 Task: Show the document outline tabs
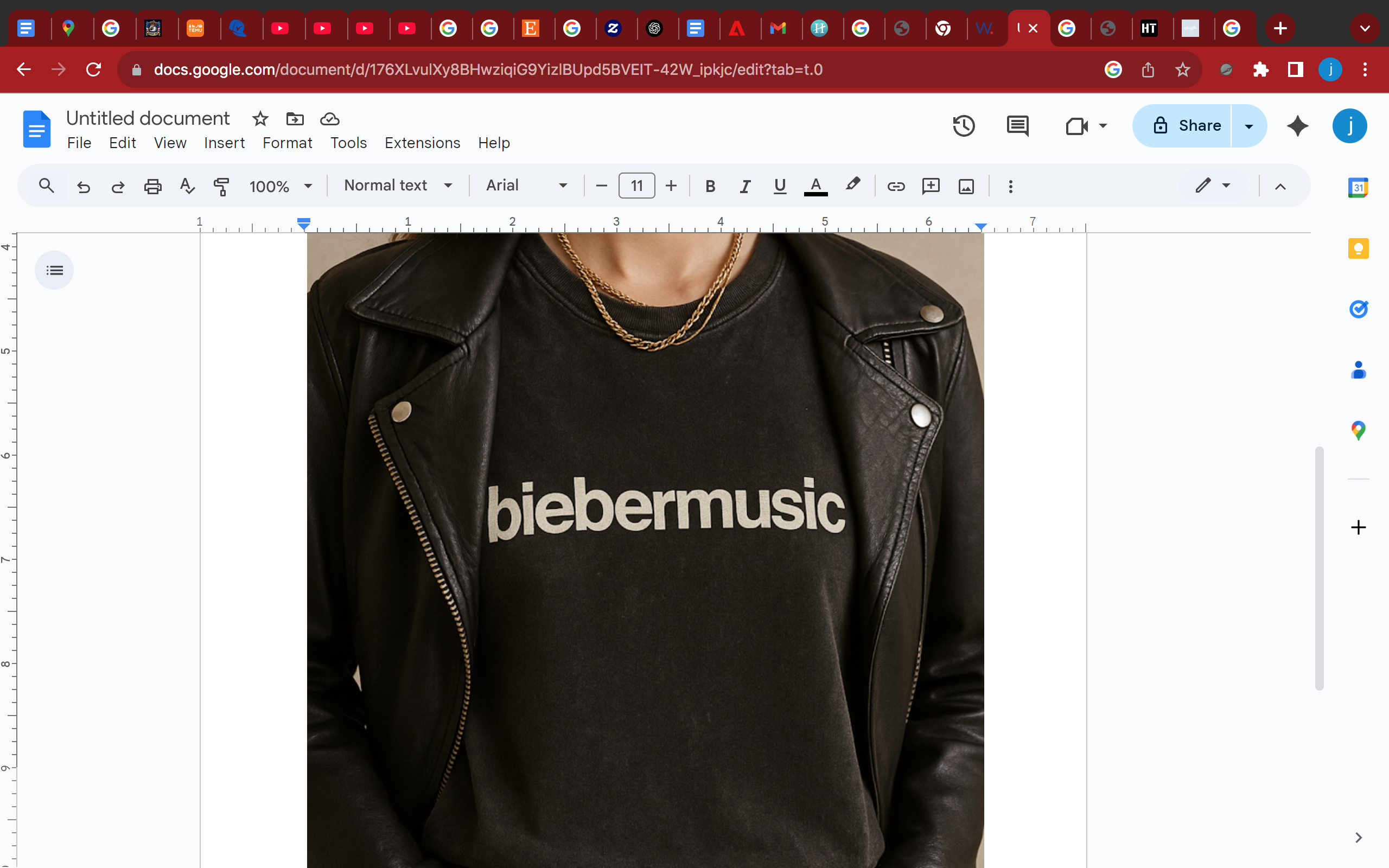point(54,270)
